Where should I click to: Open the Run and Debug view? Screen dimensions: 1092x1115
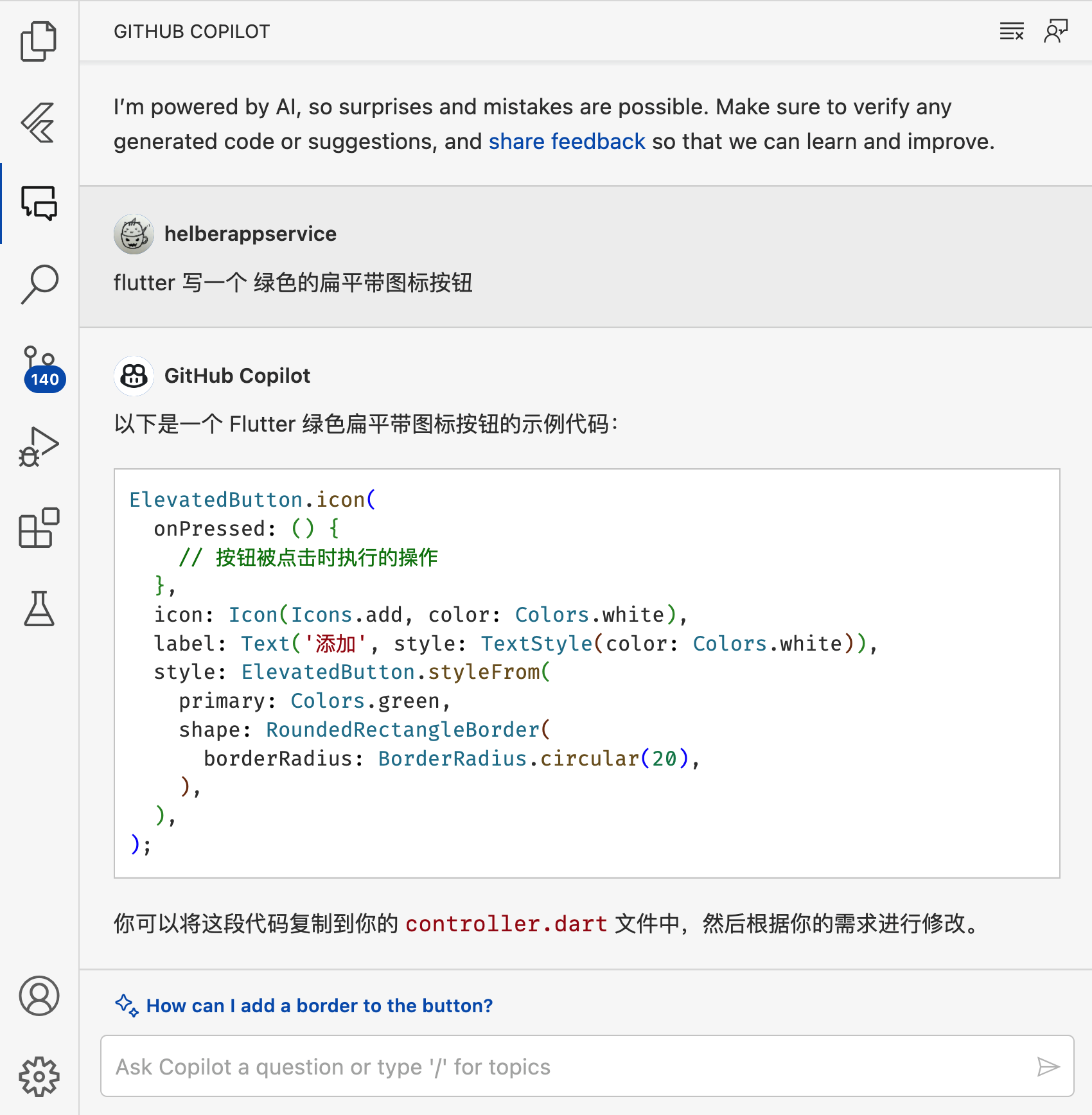(x=39, y=446)
